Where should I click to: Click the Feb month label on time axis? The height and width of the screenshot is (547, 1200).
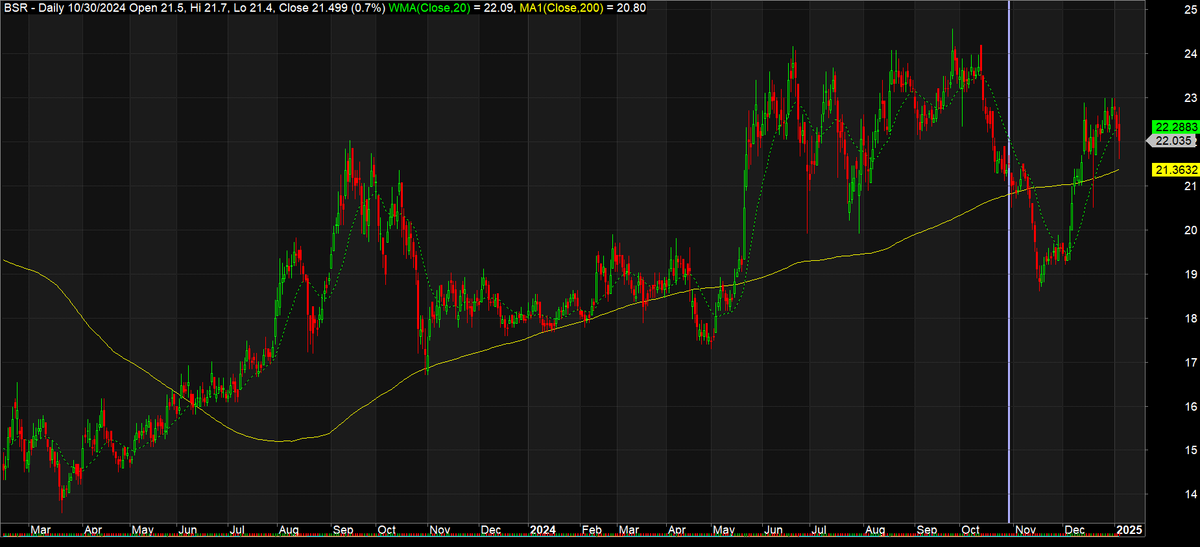click(x=591, y=528)
